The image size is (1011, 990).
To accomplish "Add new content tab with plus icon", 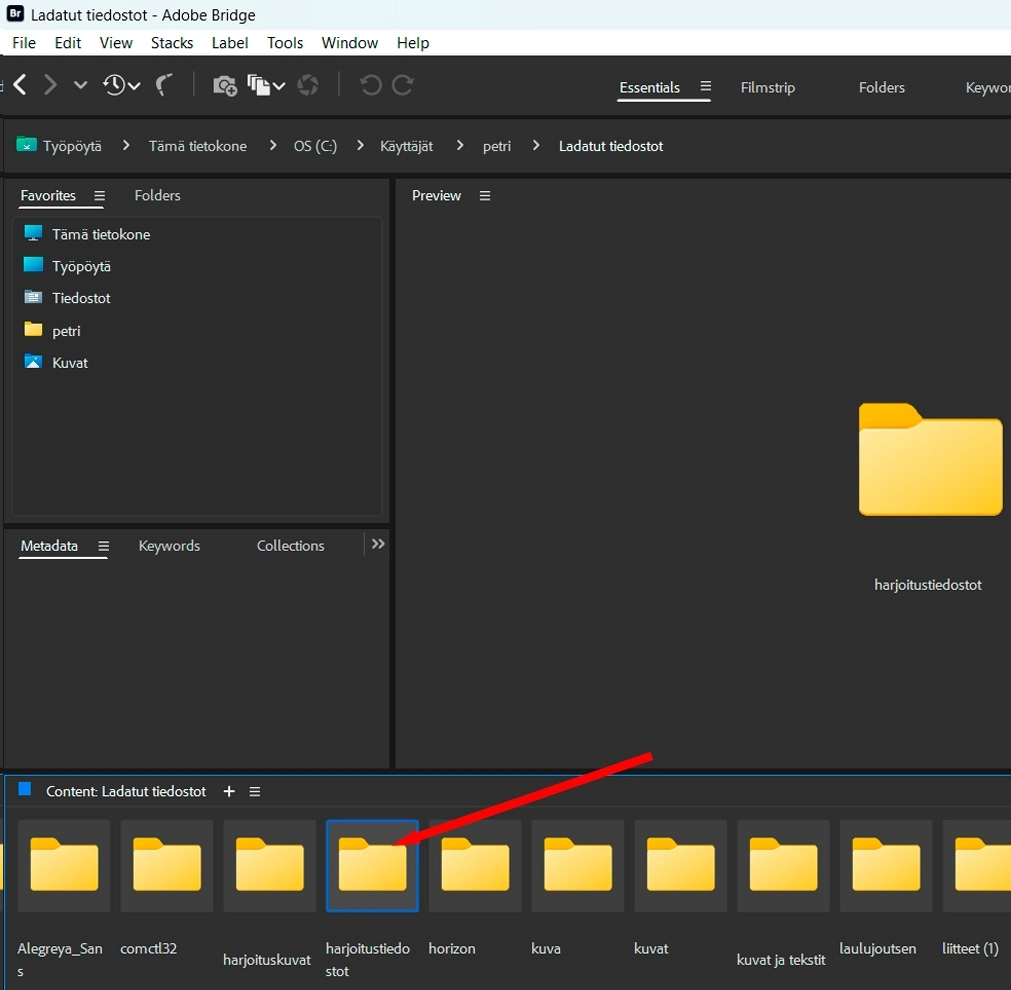I will click(229, 791).
